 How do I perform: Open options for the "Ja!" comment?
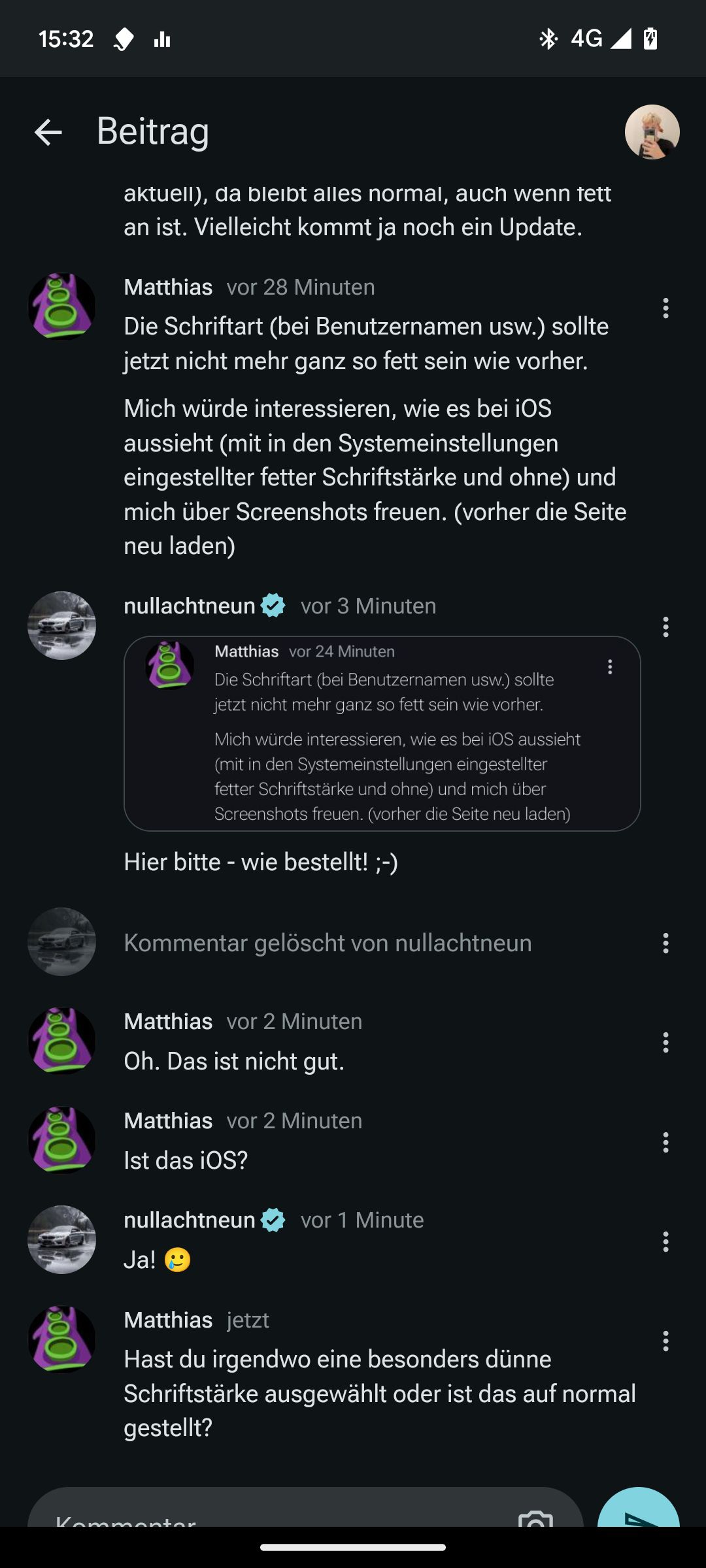point(665,1241)
